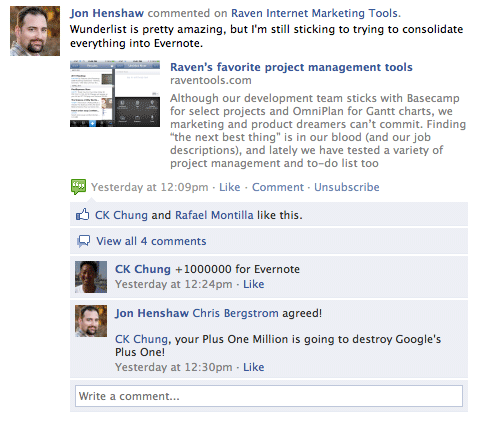Image resolution: width=482 pixels, height=421 pixels.
Task: Click Comment link under the post
Action: (278, 187)
